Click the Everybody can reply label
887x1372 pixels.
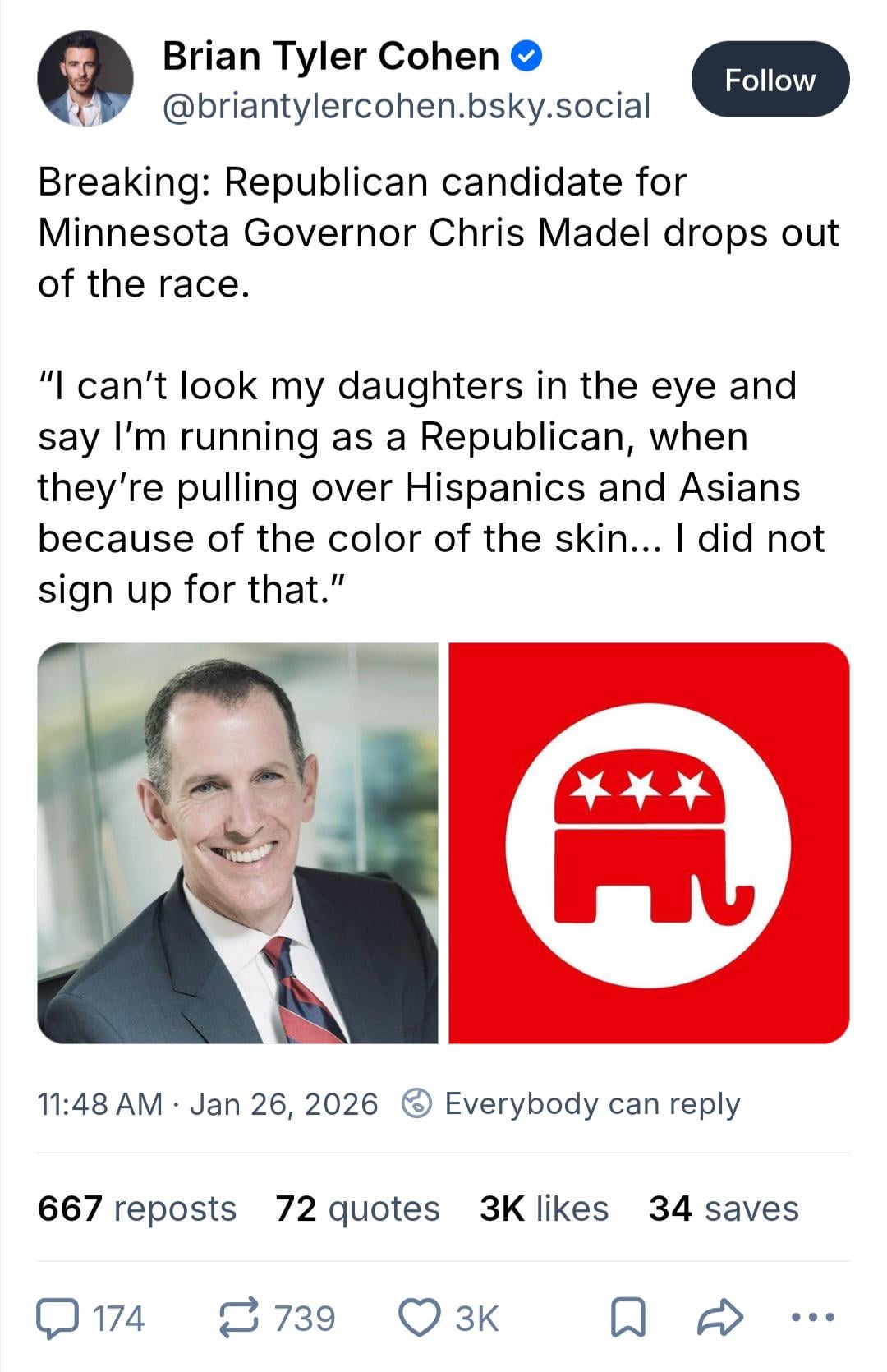[x=592, y=1103]
